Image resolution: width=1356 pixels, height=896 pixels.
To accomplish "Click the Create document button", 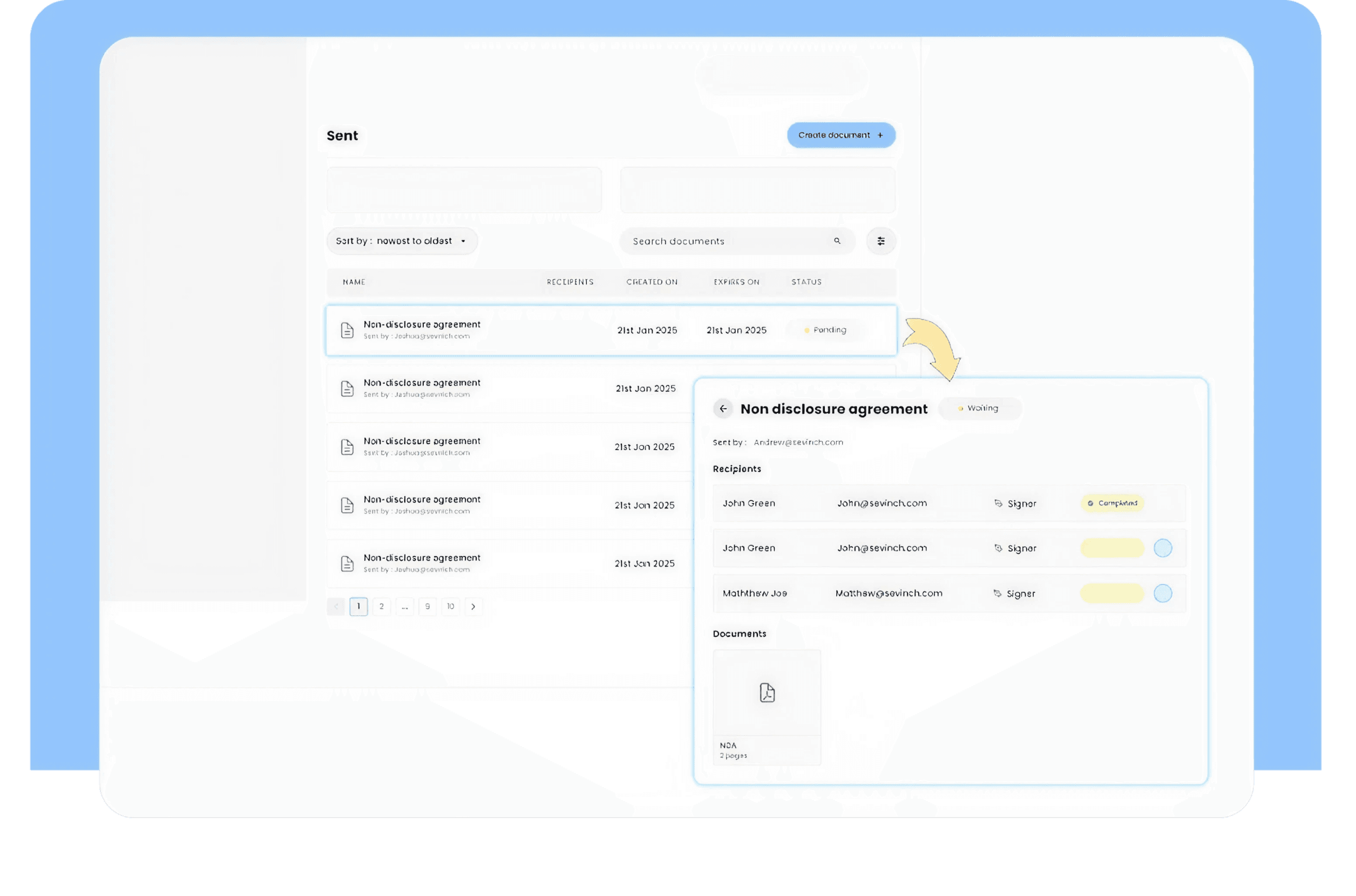I will [x=840, y=135].
